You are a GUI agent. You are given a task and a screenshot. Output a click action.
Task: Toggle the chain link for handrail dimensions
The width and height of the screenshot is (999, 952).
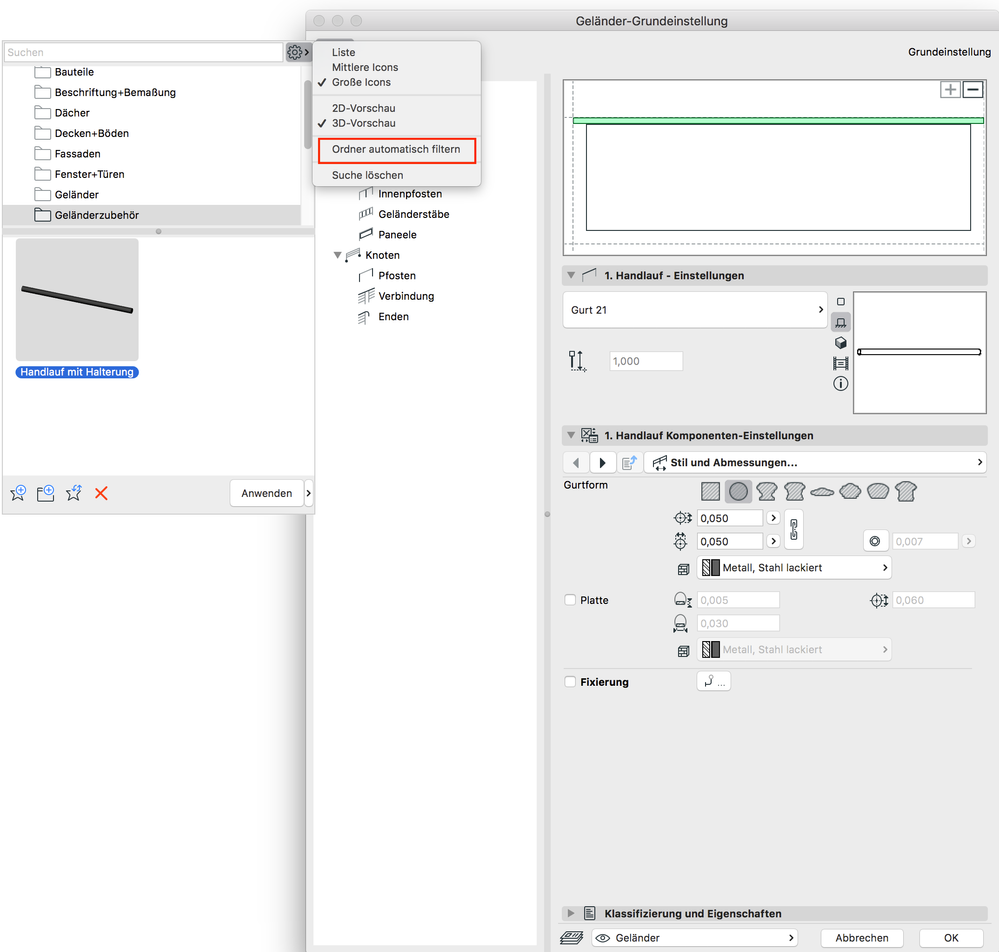point(794,530)
